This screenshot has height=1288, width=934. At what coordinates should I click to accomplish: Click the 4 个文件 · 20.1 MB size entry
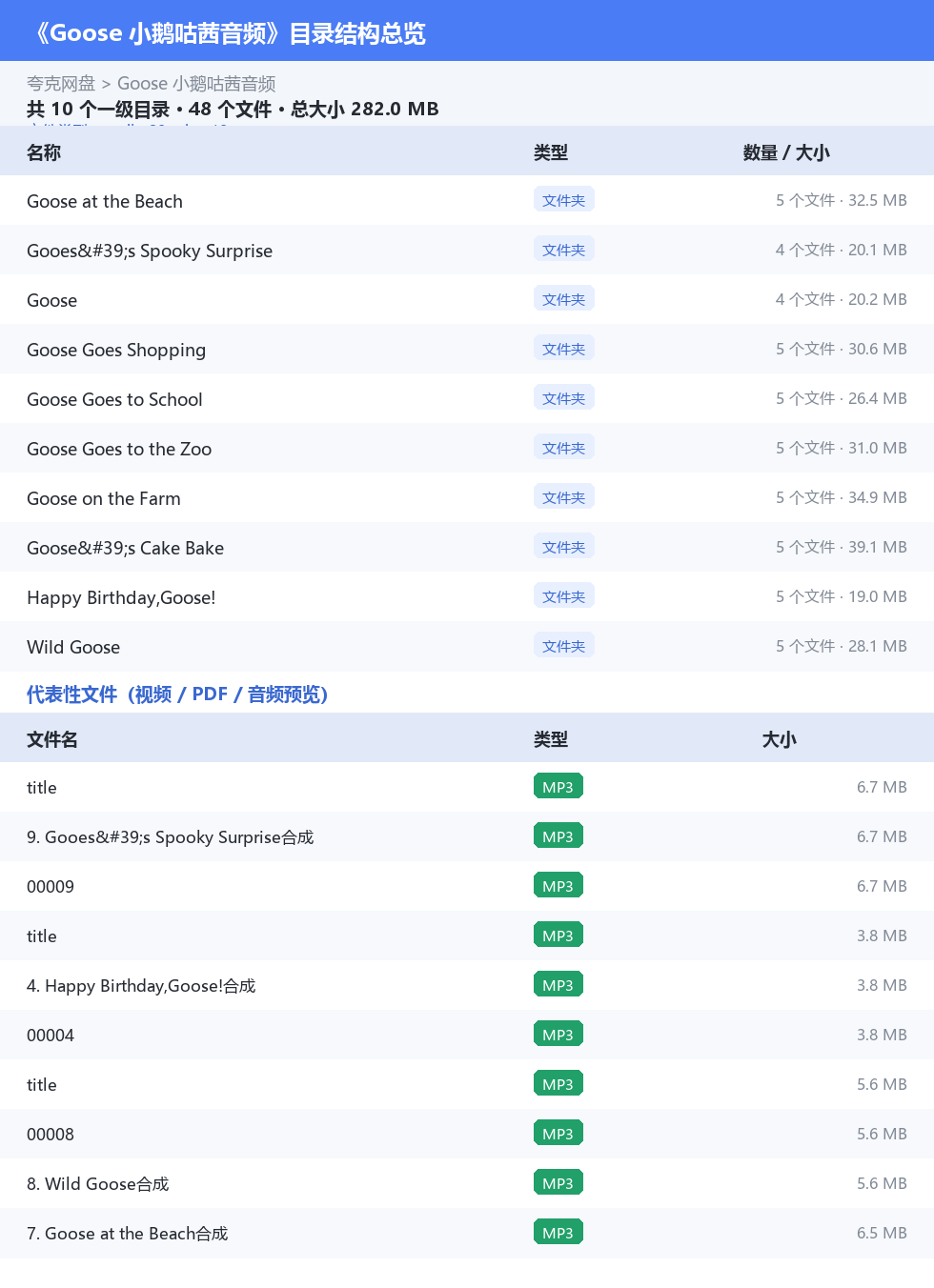pyautogui.click(x=842, y=250)
